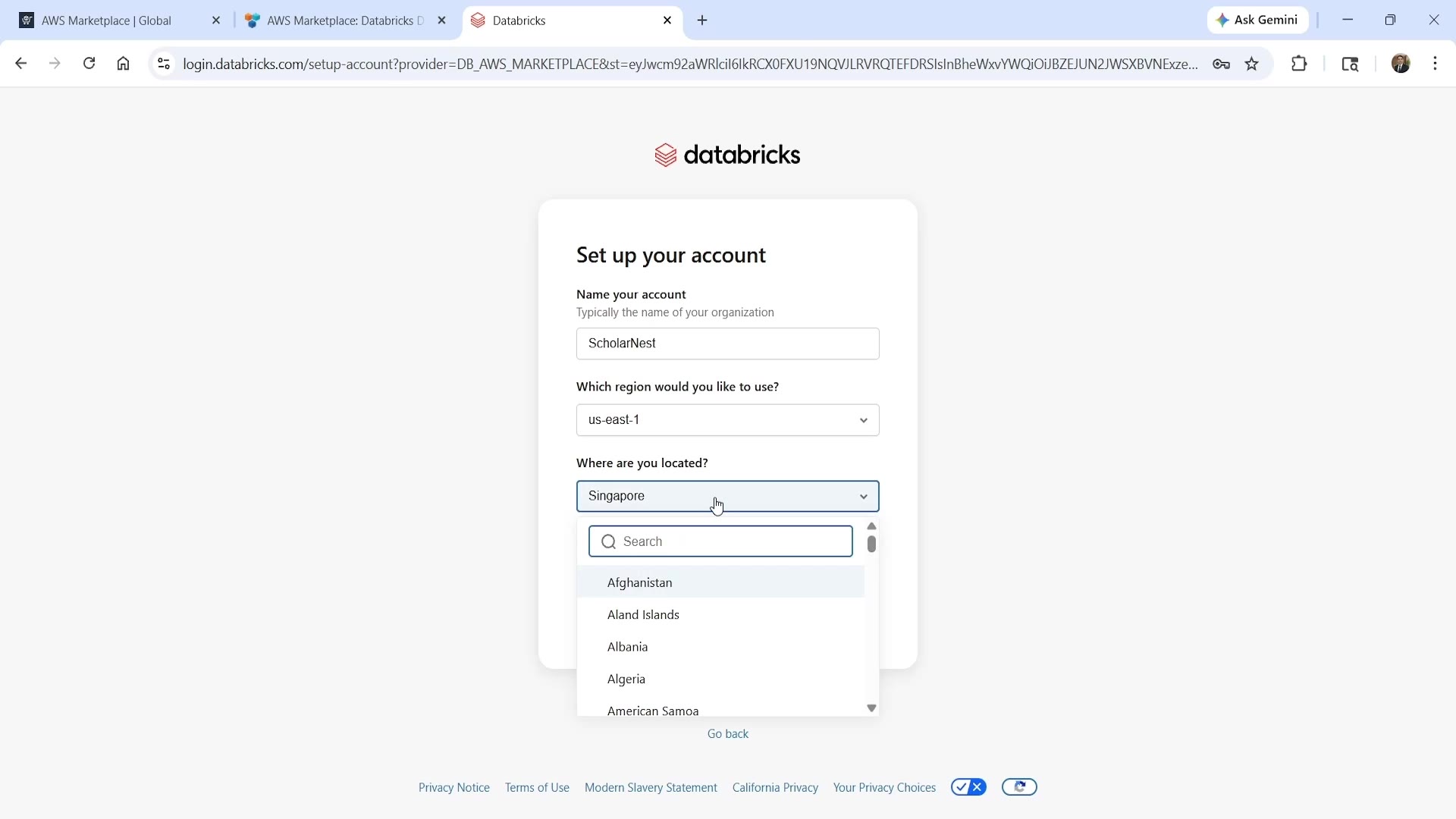Click the location dropdown chevron arrow
The image size is (1456, 819).
point(864,497)
